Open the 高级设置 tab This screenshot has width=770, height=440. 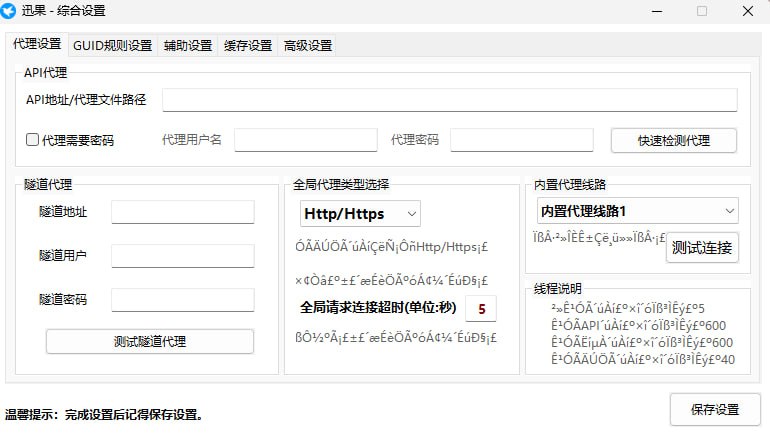(x=308, y=46)
